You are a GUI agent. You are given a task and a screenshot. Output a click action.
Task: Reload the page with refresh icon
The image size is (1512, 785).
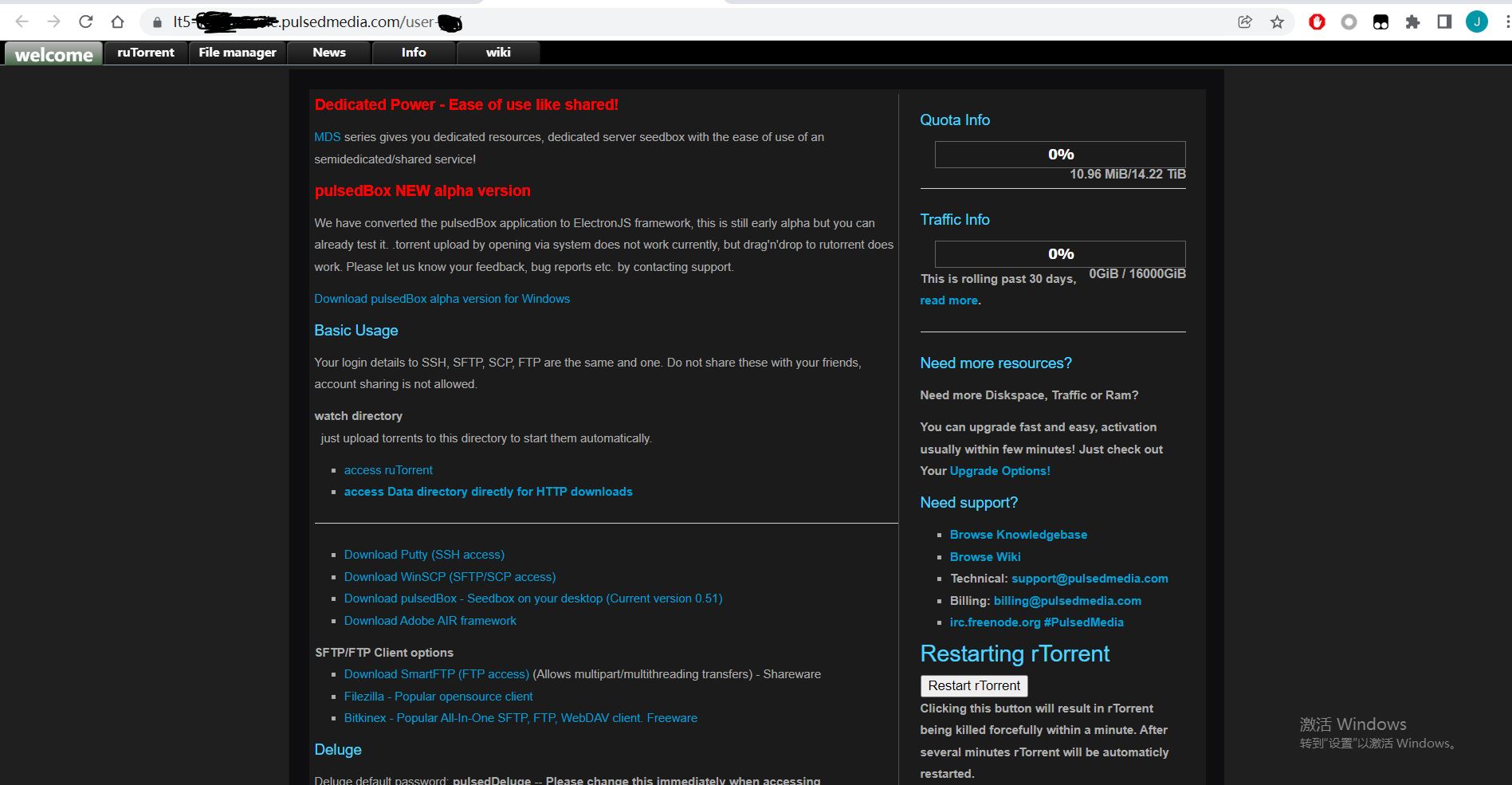(85, 22)
